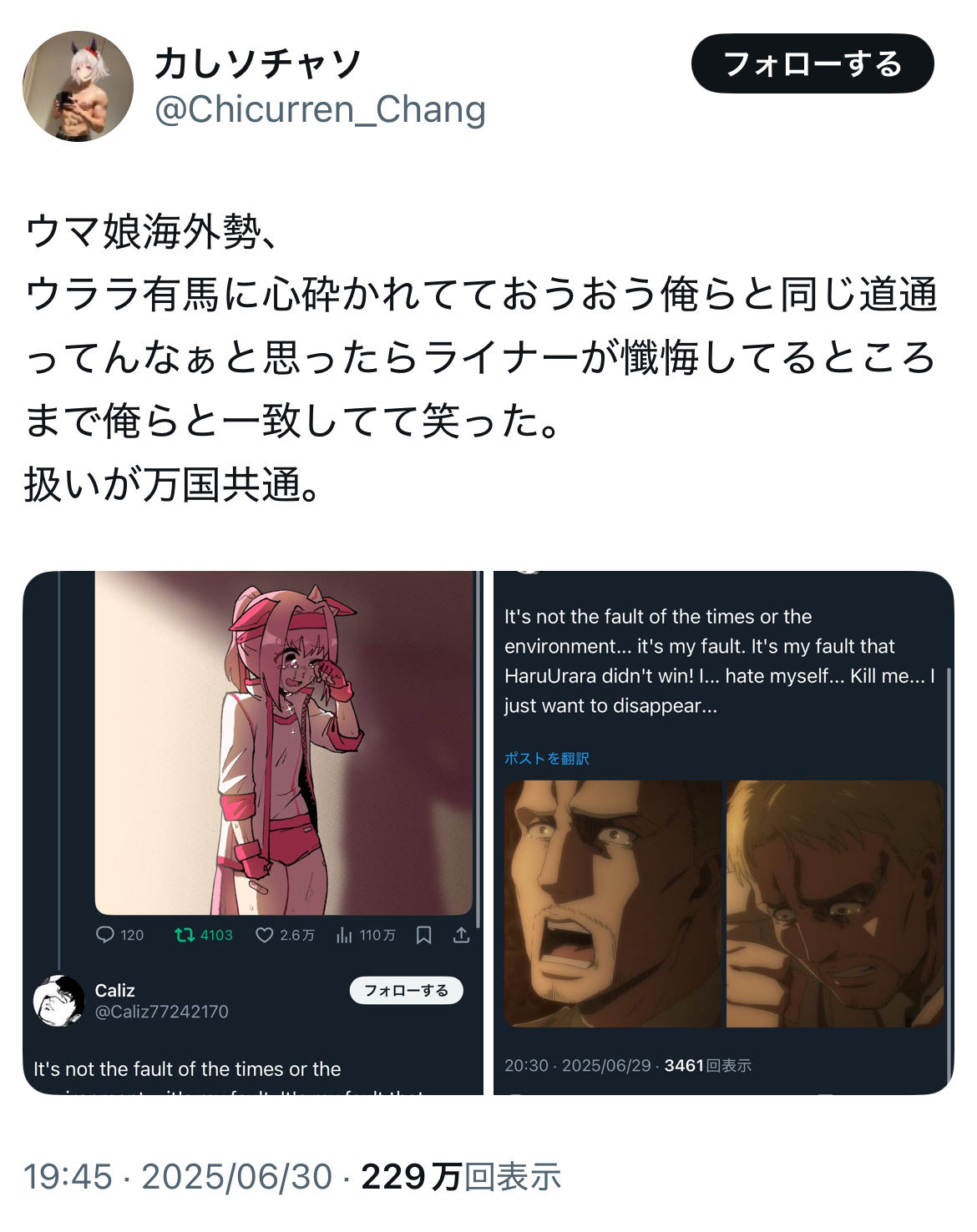
Task: Open the right crying man image
Action: click(835, 904)
